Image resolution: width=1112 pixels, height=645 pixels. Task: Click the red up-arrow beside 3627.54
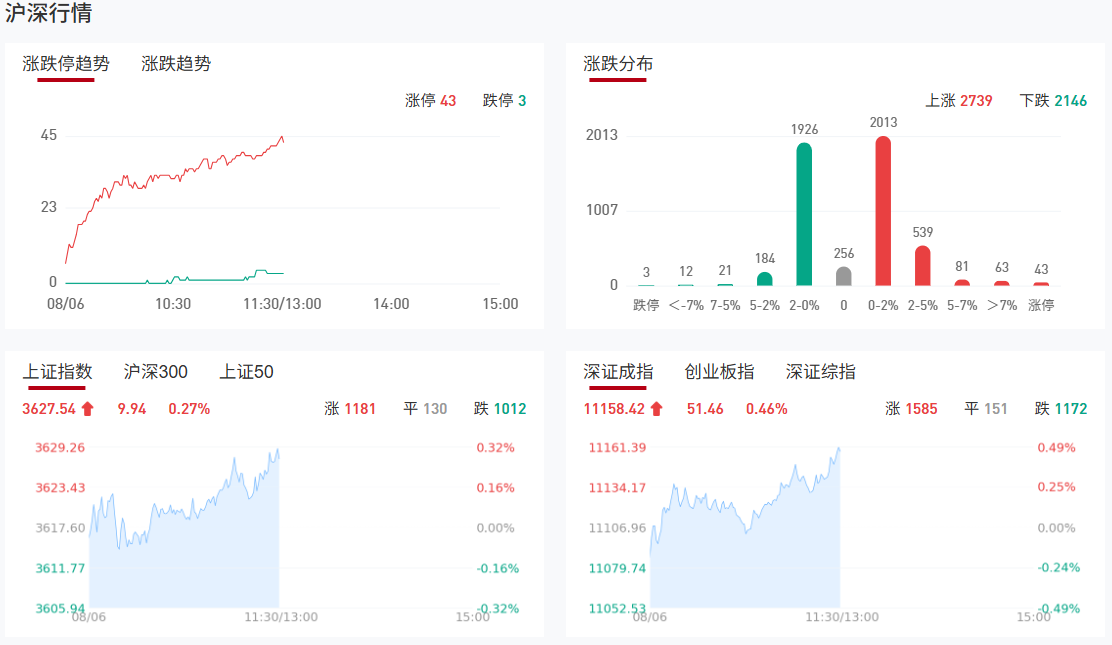88,408
